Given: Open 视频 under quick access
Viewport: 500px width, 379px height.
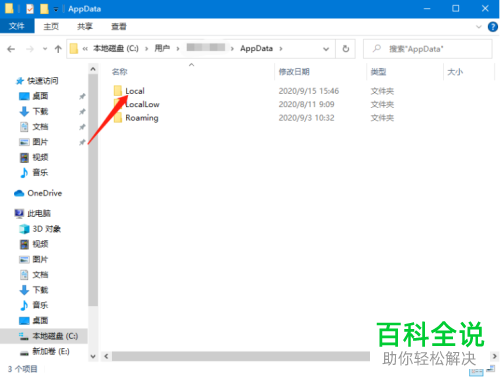Looking at the screenshot, I should tap(40, 157).
